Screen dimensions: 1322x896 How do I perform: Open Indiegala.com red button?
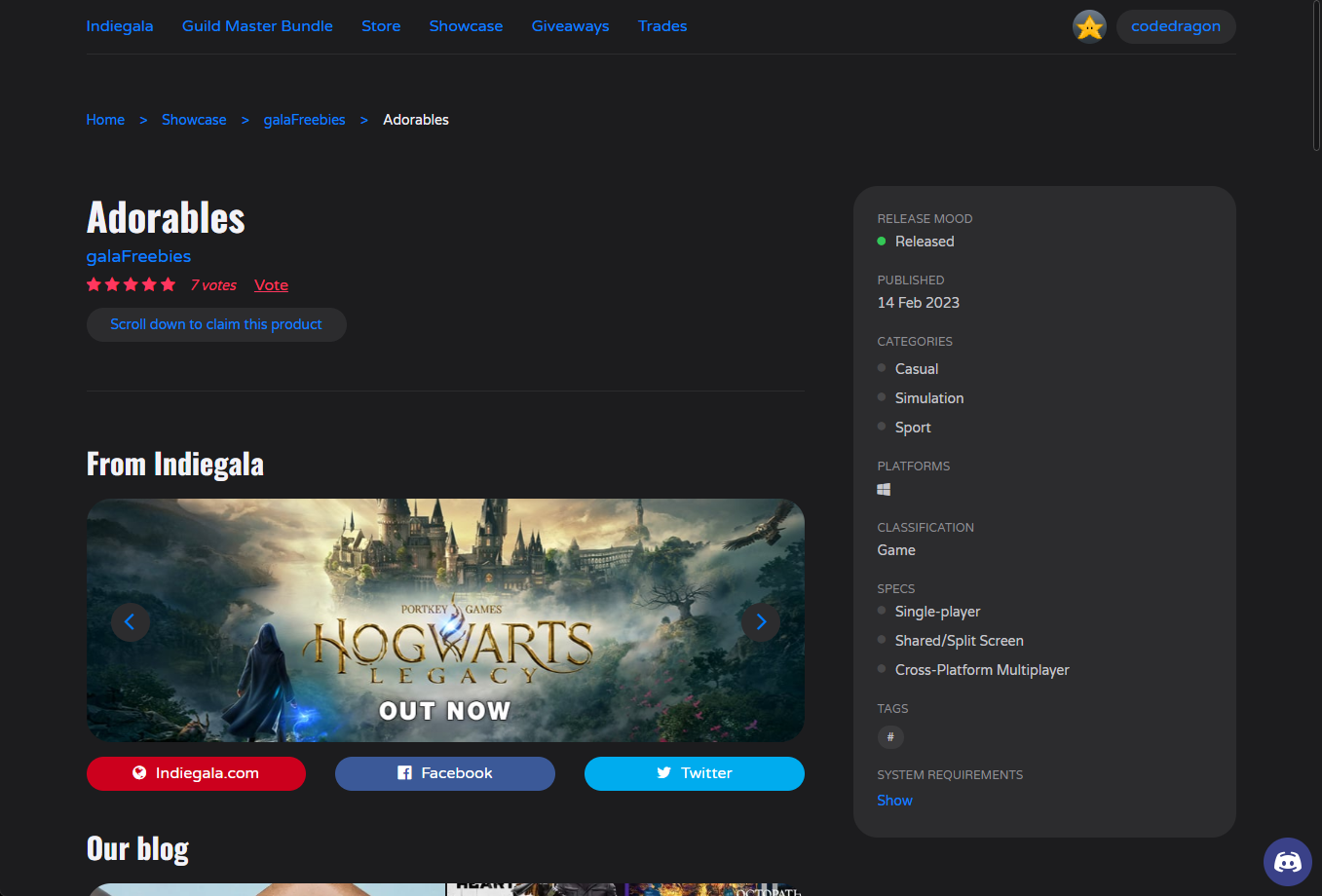(x=196, y=773)
